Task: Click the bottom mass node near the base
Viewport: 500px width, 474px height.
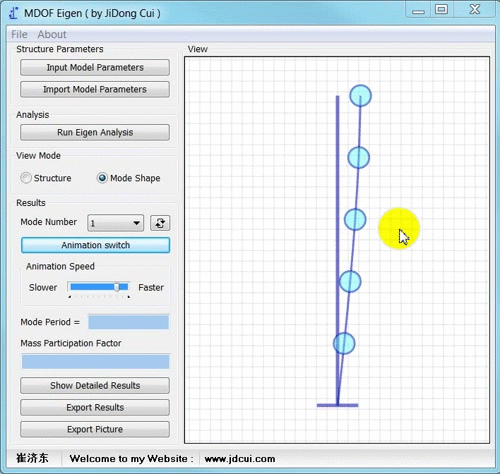Action: [344, 343]
